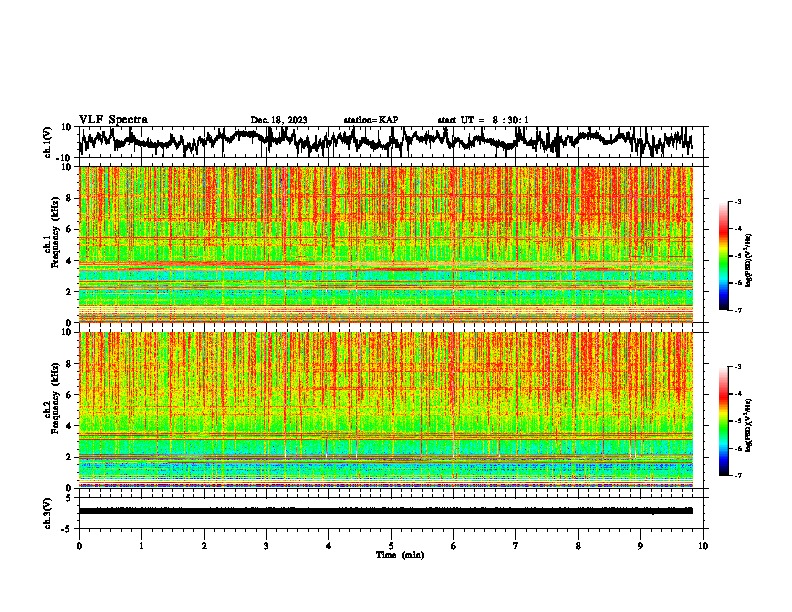This screenshot has height=612, width=792.
Task: Click the "ch.1(V)" waveform axis label
Action: pos(48,142)
